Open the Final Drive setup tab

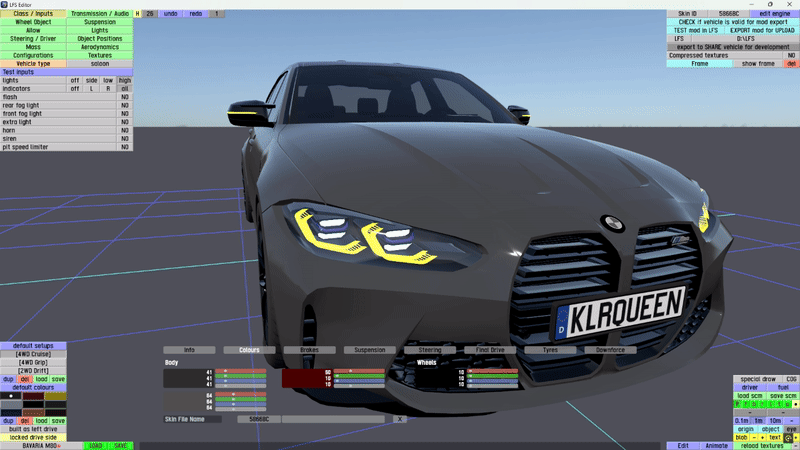[x=490, y=350]
